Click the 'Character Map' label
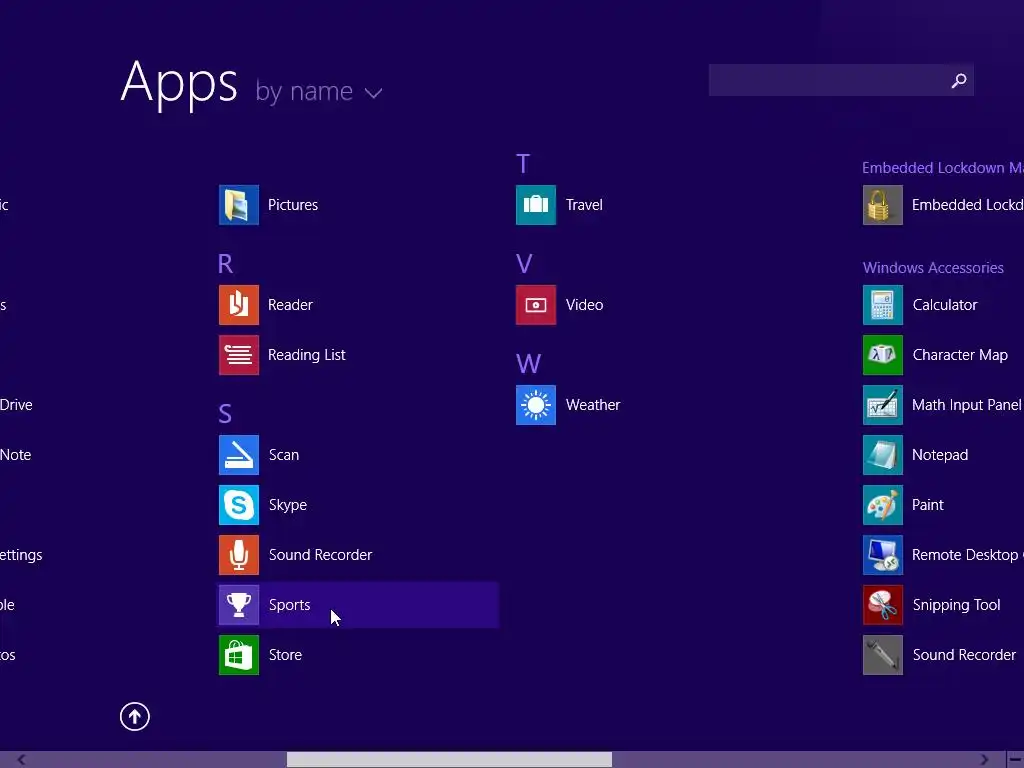Image resolution: width=1024 pixels, height=768 pixels. [x=960, y=355]
